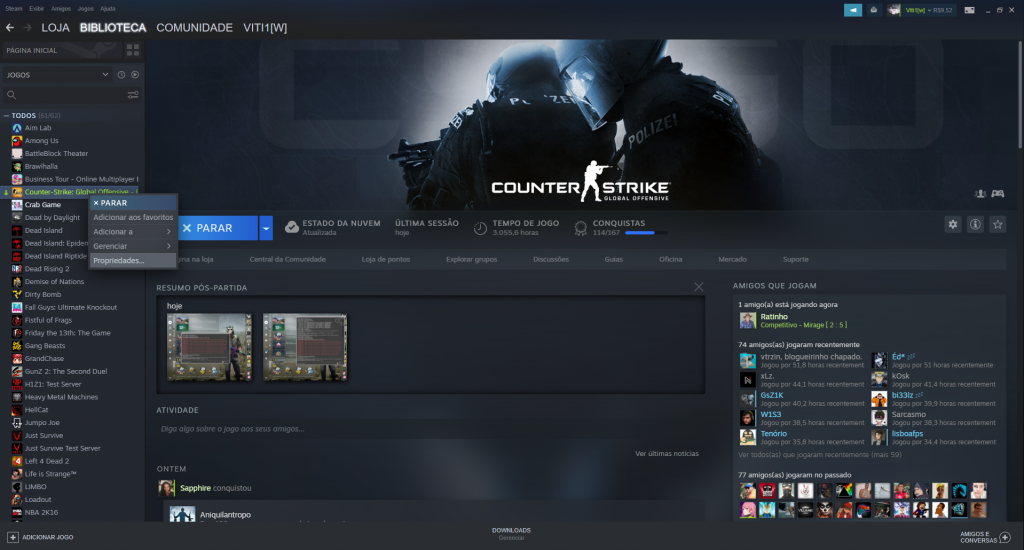Select PARAR in the context menu
This screenshot has height=550, width=1024.
[x=133, y=203]
